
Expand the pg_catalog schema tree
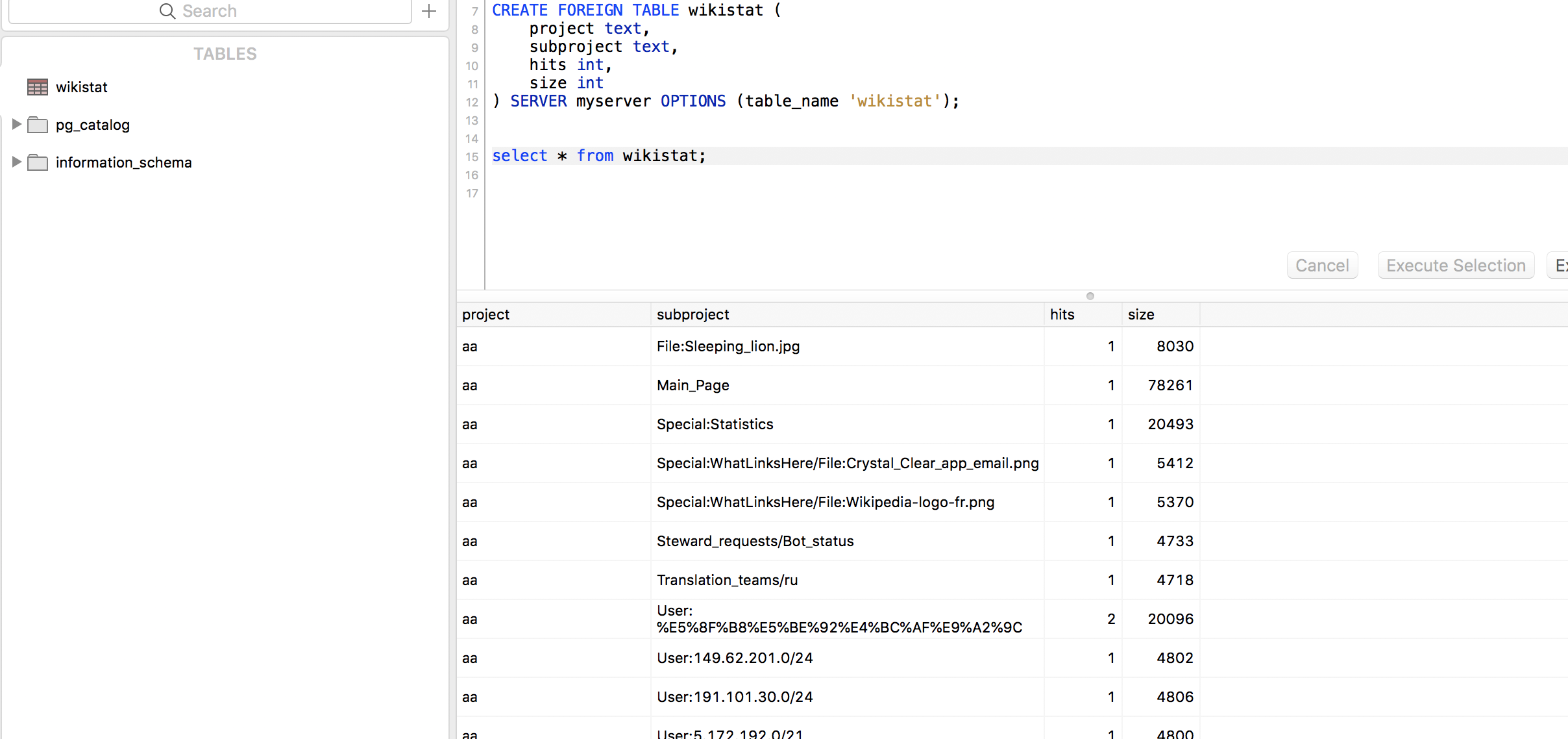tap(14, 124)
